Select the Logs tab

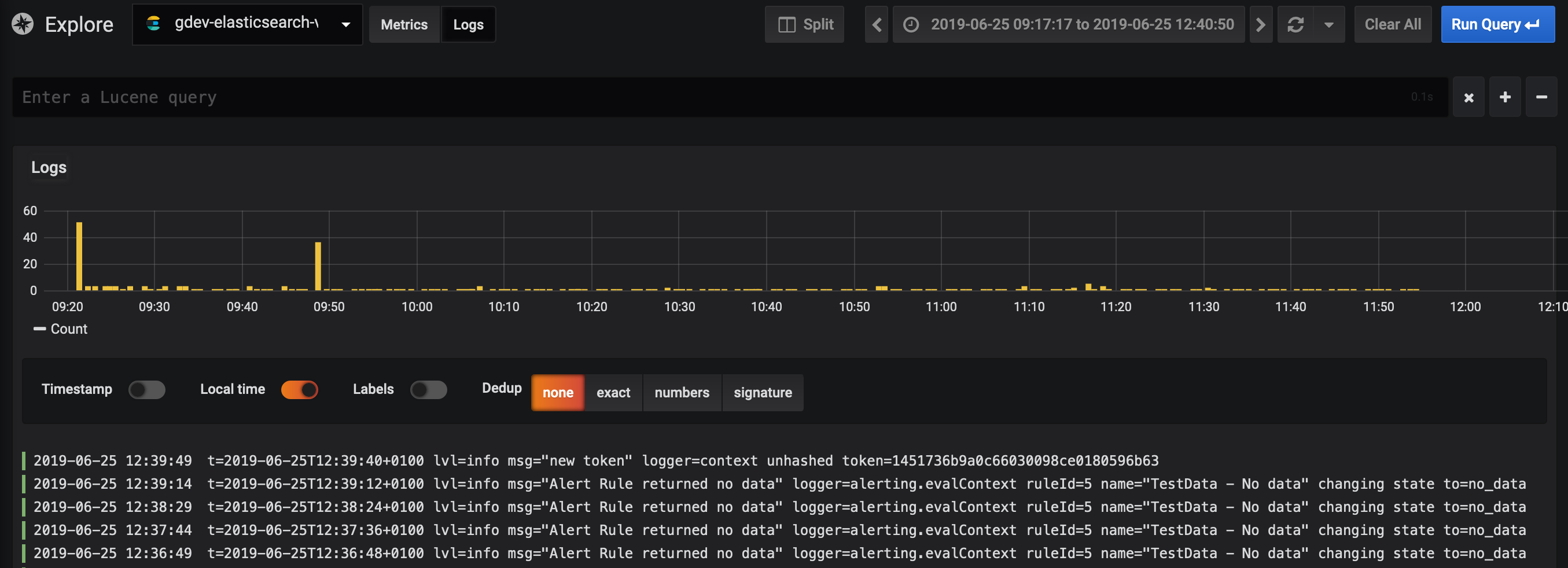point(468,24)
